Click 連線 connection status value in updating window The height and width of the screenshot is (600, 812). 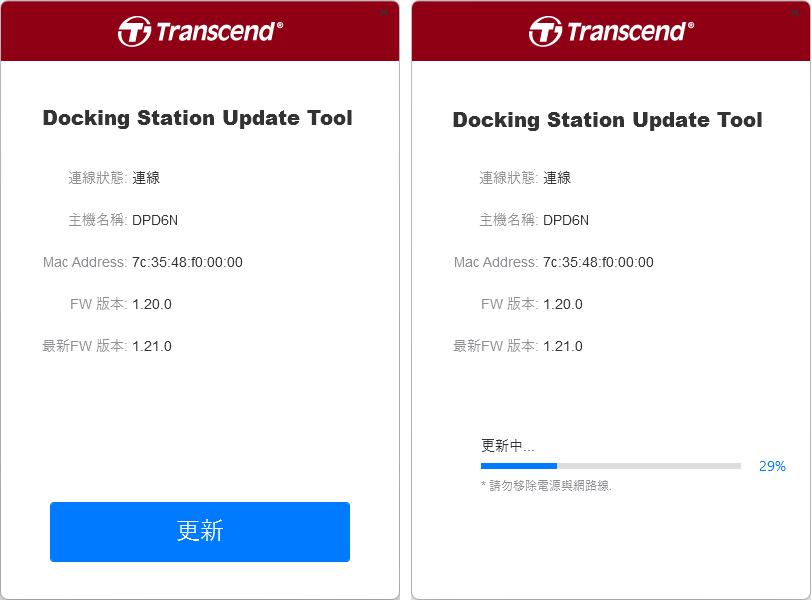pyautogui.click(x=557, y=178)
